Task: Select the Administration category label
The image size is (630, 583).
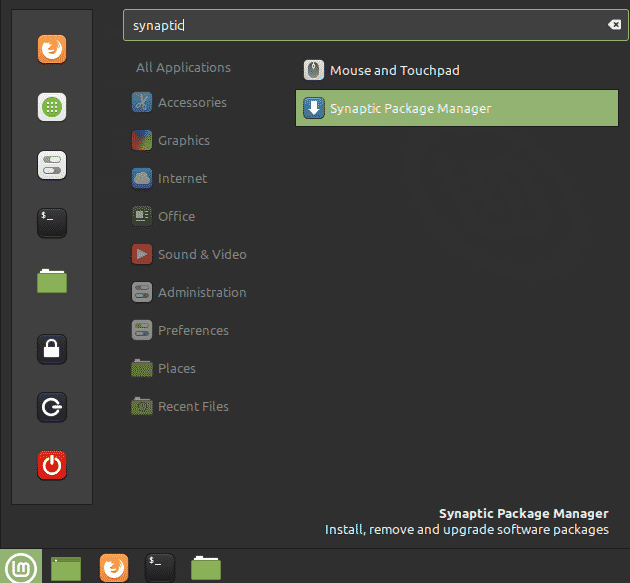Action: pos(202,292)
